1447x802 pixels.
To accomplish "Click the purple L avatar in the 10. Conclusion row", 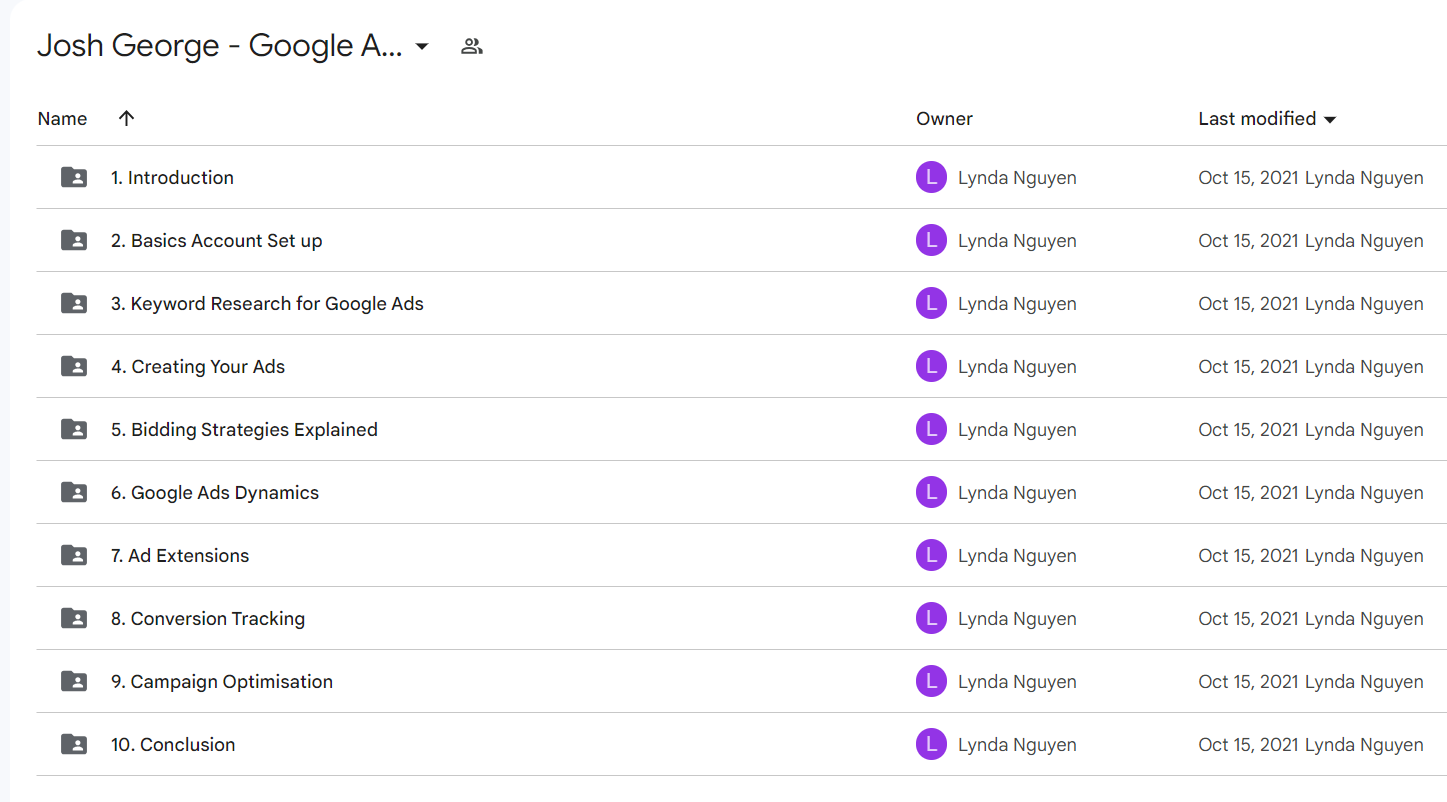I will 931,744.
